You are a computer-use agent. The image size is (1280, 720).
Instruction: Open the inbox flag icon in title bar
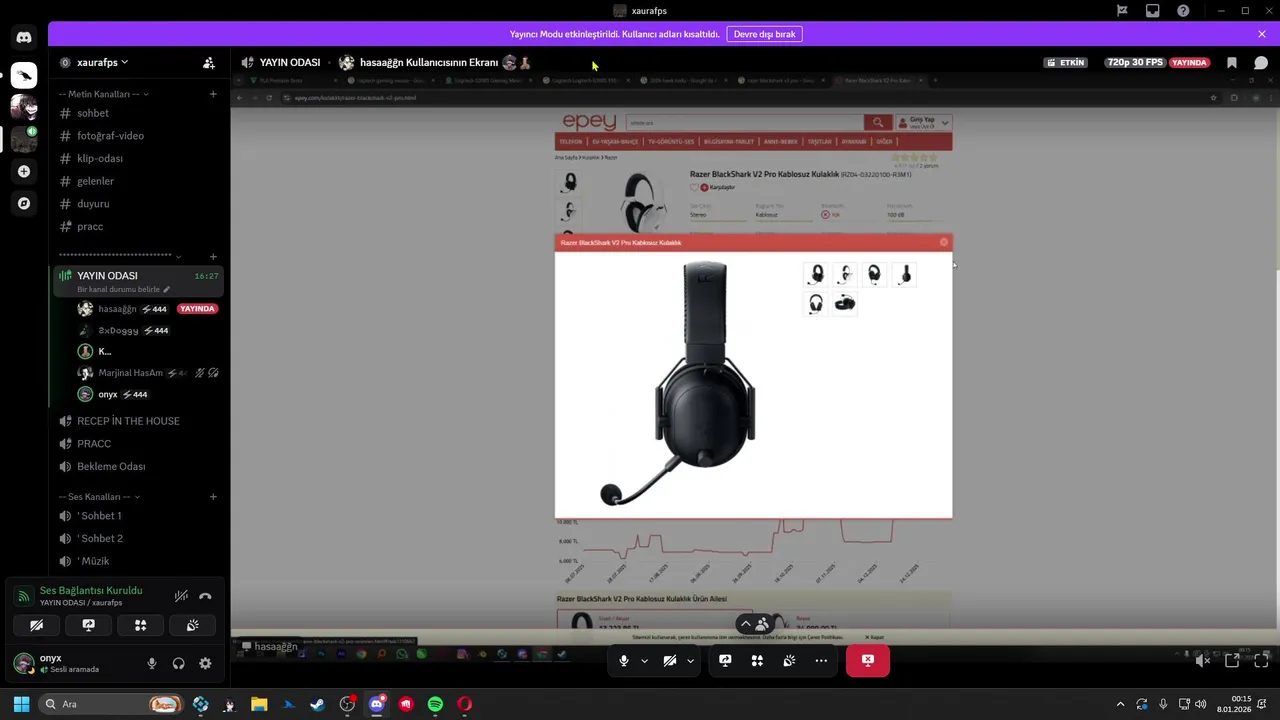(x=1122, y=11)
